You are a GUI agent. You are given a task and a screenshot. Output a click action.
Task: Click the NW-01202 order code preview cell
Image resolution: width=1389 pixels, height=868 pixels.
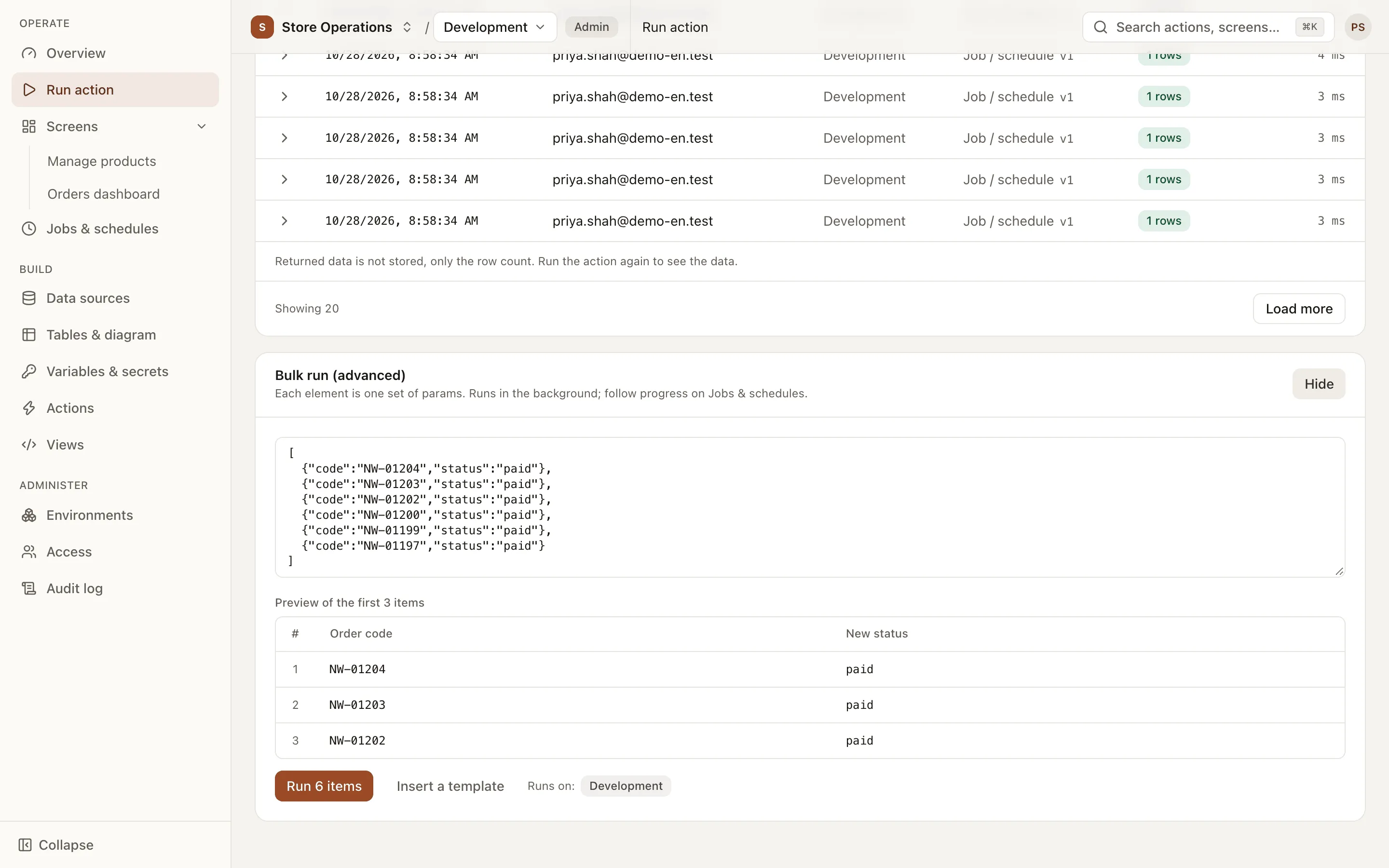(x=357, y=741)
